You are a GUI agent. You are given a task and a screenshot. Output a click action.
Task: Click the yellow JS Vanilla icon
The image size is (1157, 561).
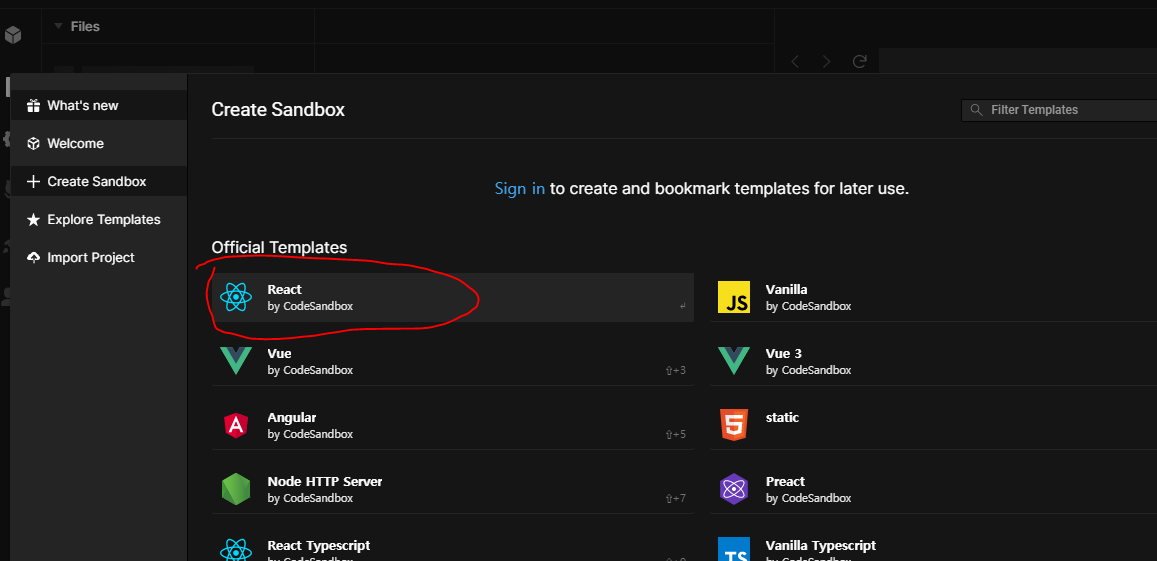(x=733, y=297)
